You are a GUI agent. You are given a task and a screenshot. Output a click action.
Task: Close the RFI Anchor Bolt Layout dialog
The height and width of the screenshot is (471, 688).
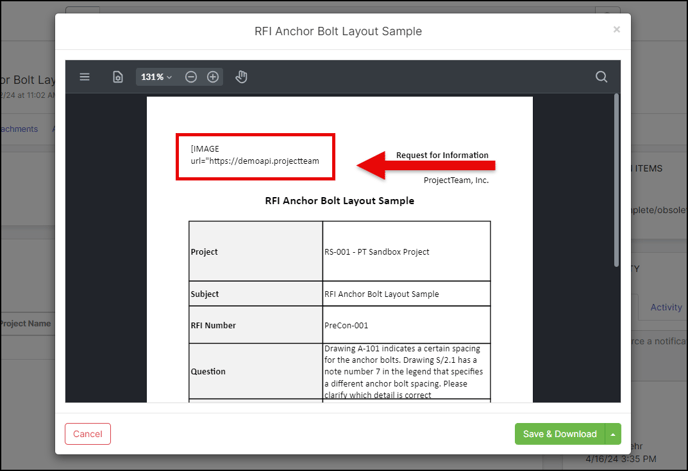tap(616, 29)
